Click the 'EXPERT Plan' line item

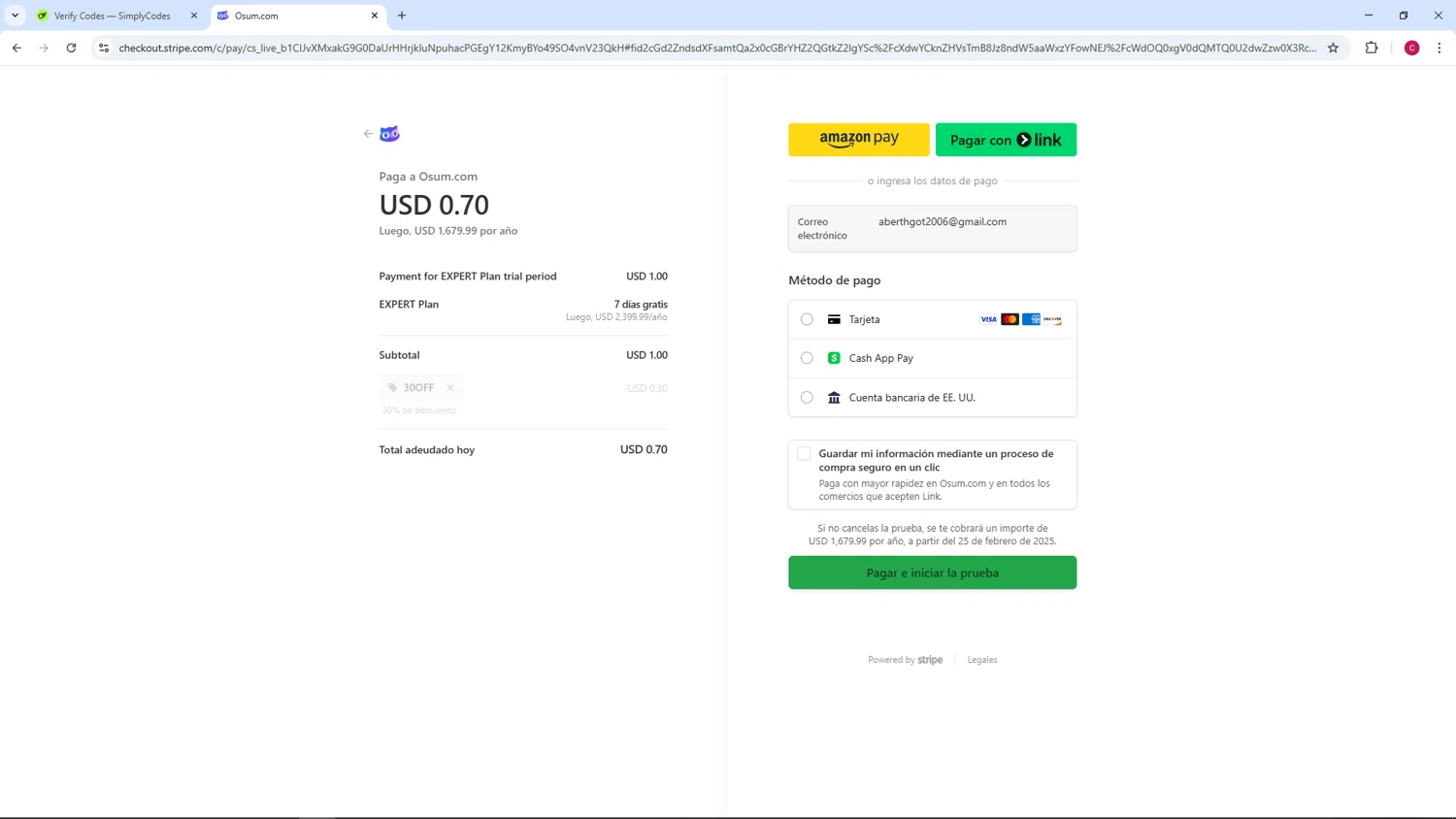pos(409,305)
